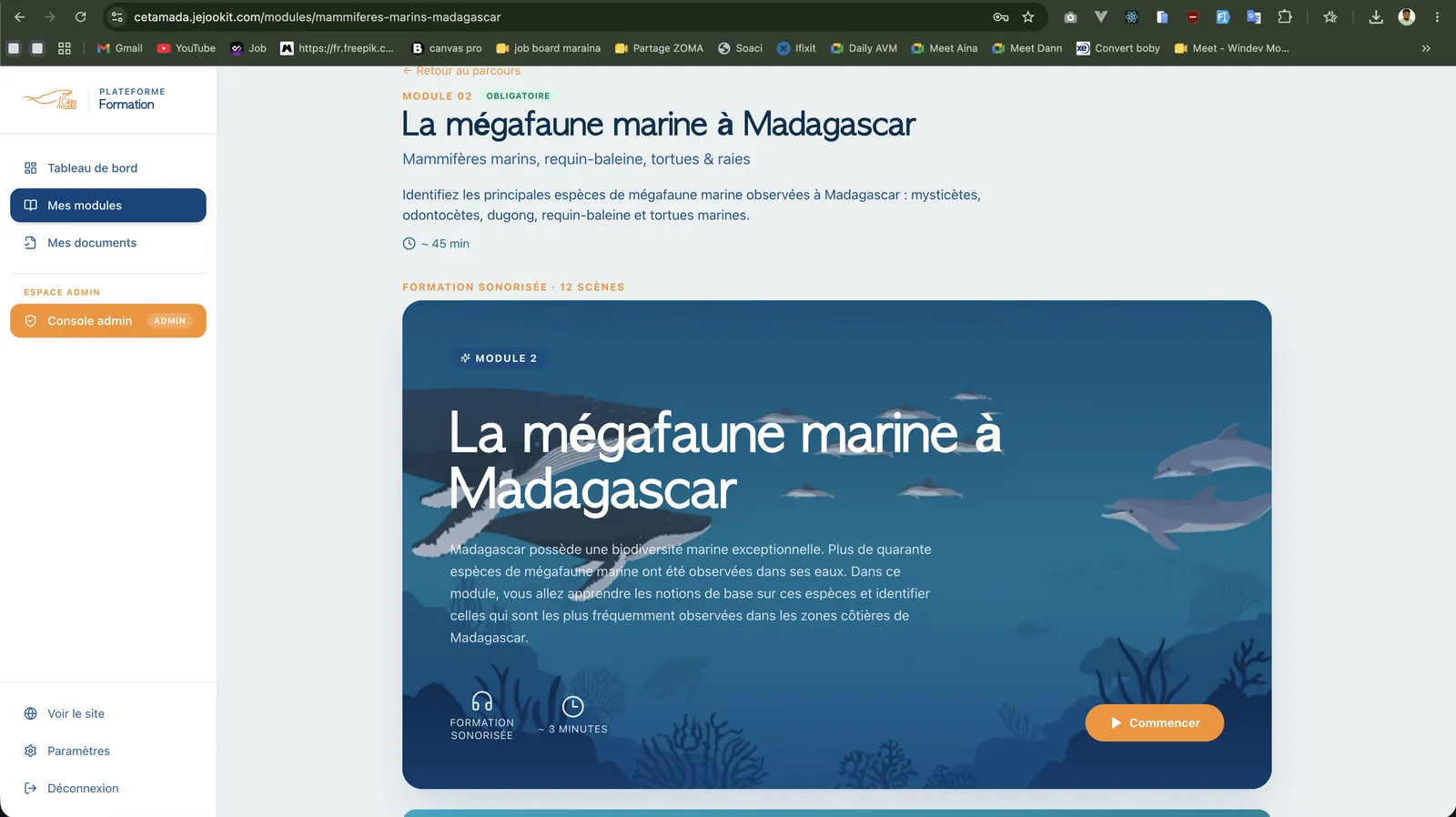Click the bookmark-all-tabs star icon at right
1456x817 pixels.
[x=1330, y=16]
